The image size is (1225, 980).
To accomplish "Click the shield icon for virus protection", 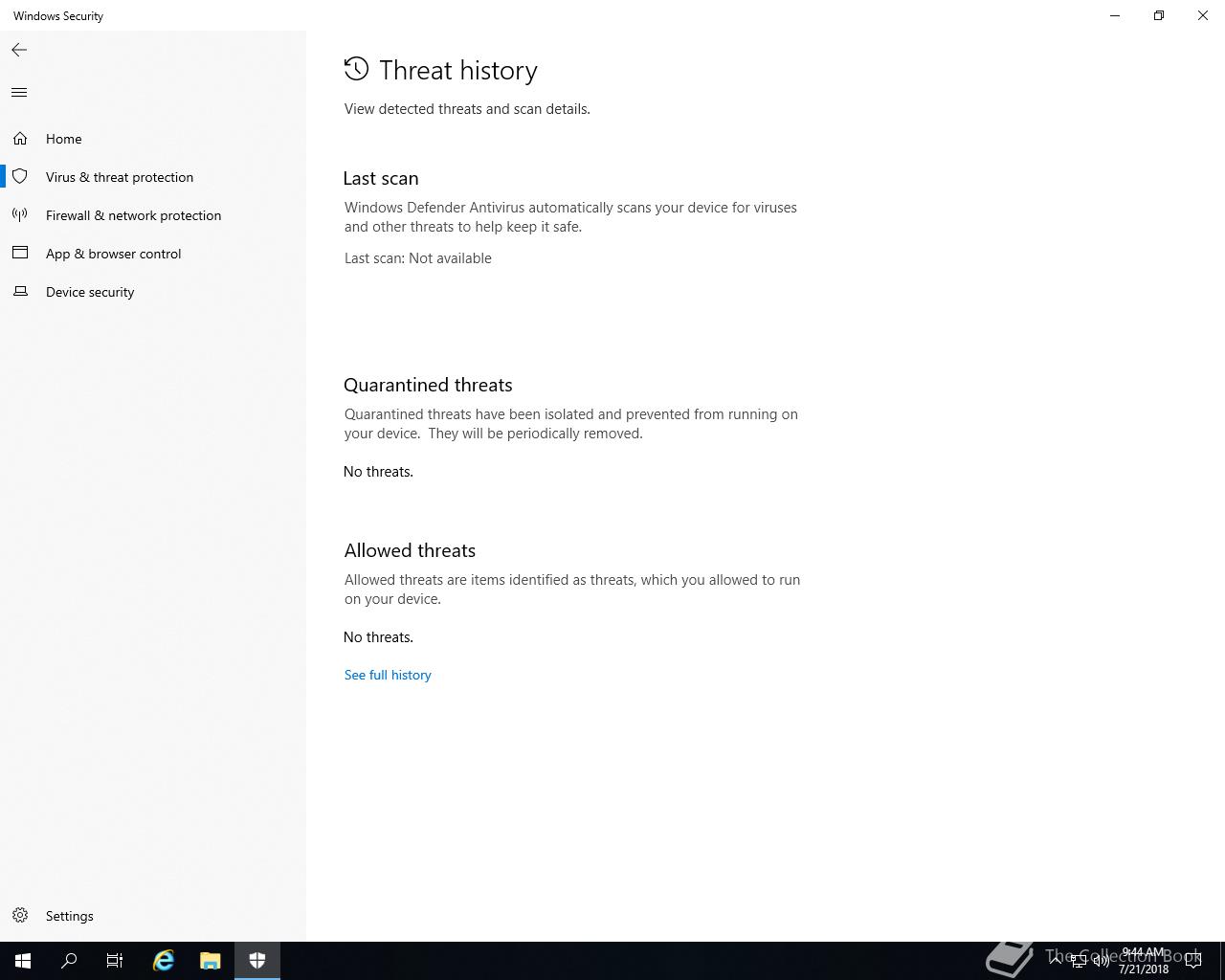I will click(x=20, y=177).
